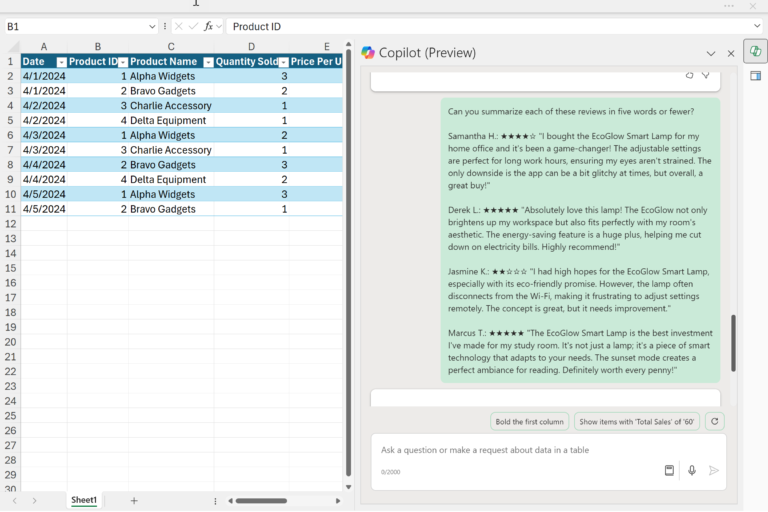The image size is (768, 512).
Task: Select row 5 header
Action: [x=10, y=121]
